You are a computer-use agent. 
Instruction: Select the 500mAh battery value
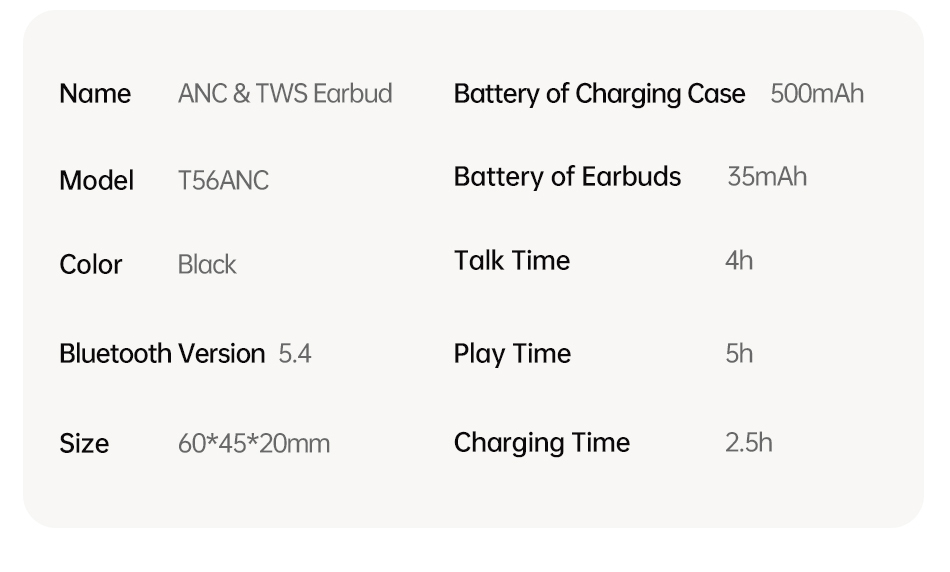click(817, 94)
